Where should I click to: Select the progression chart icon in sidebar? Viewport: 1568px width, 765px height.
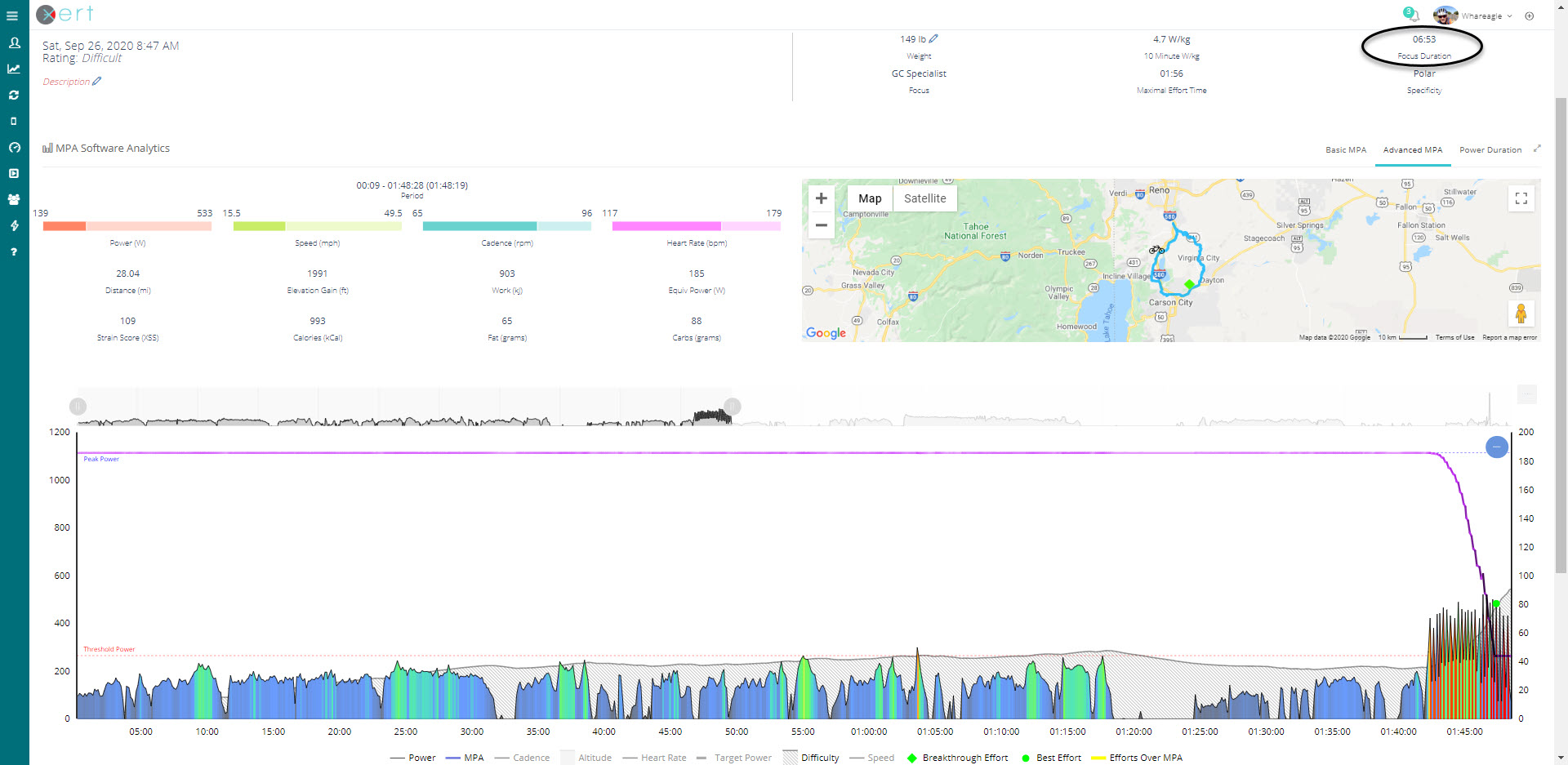[x=14, y=69]
